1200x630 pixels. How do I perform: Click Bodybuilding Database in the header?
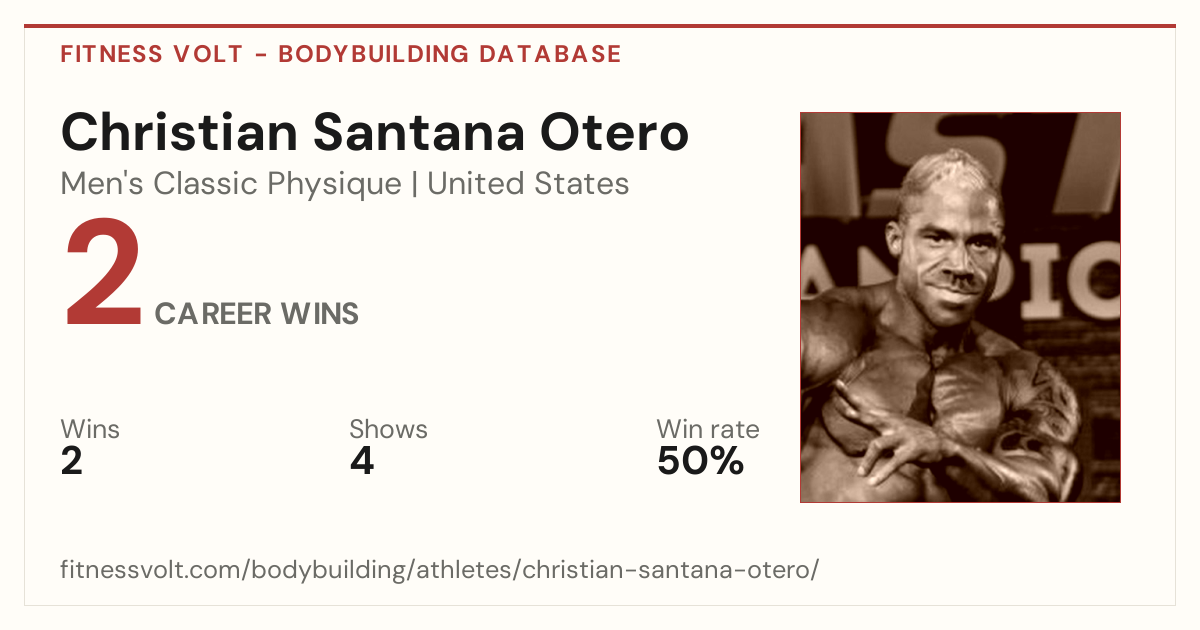[x=450, y=54]
